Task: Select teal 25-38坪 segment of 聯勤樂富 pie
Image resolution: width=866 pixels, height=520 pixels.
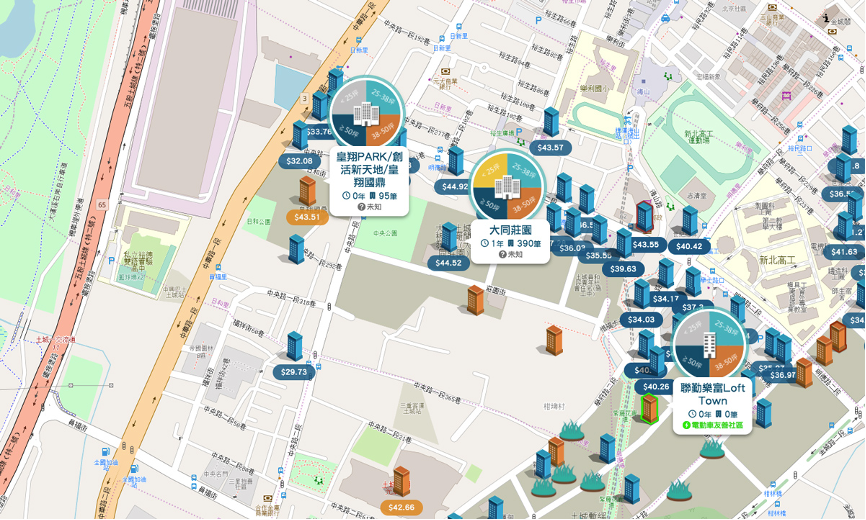Action: pyautogui.click(x=725, y=330)
